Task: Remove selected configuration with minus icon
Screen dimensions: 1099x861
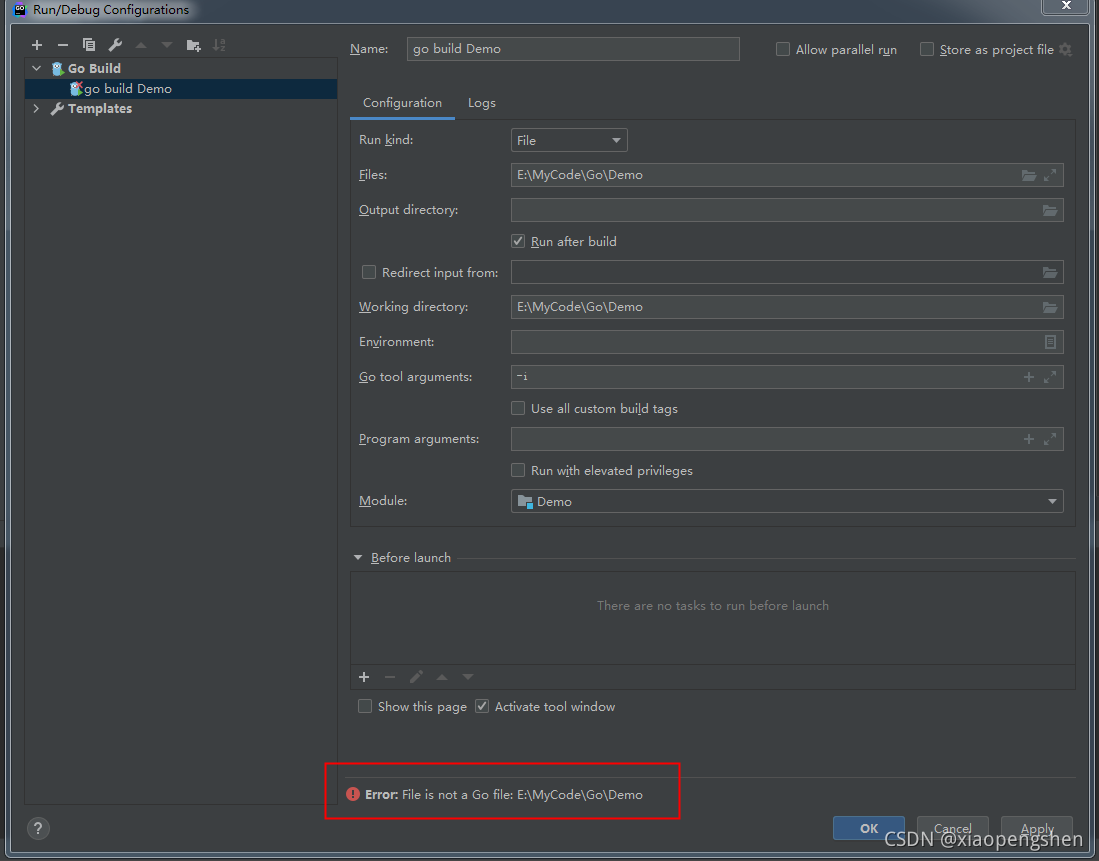Action: point(63,45)
